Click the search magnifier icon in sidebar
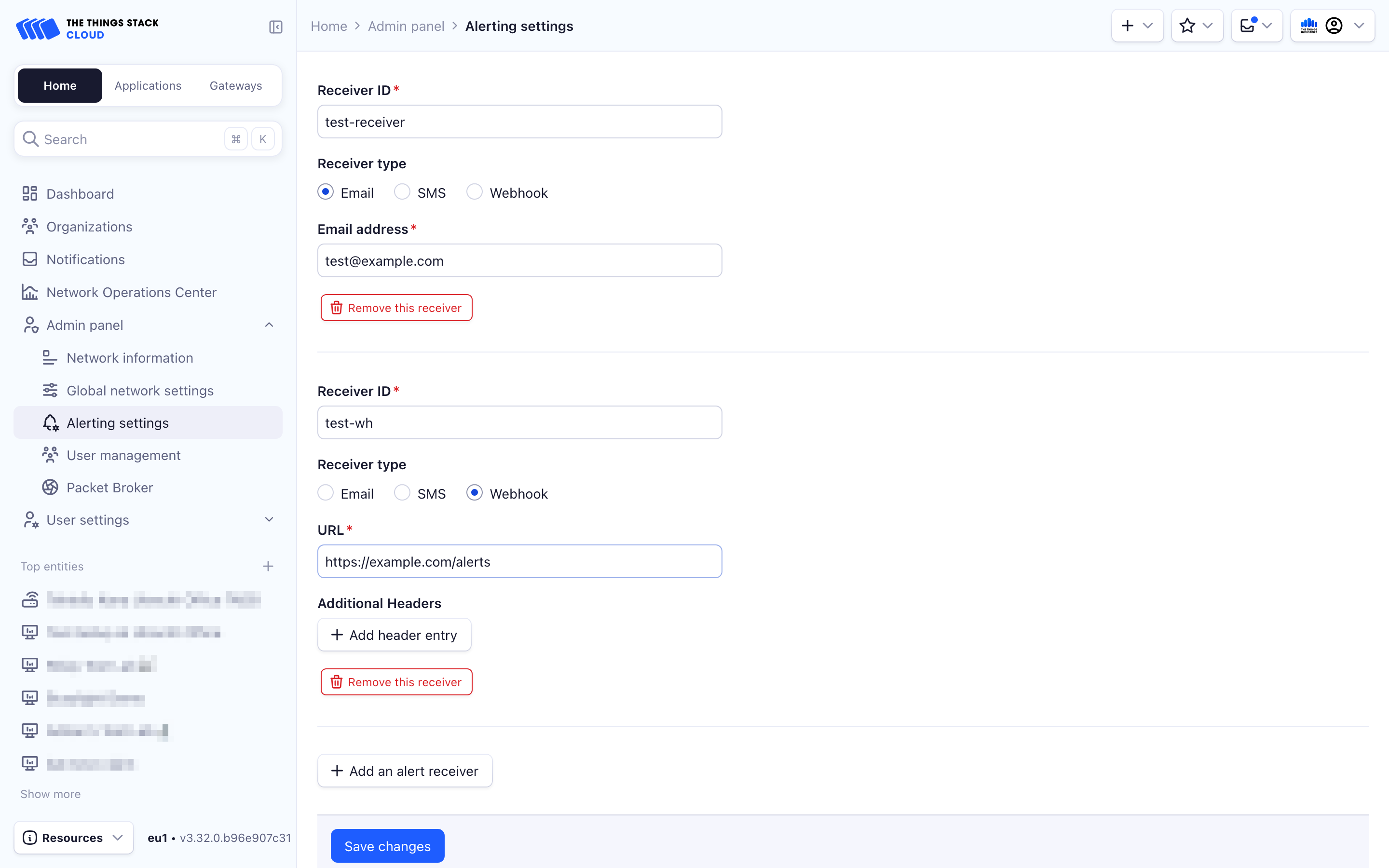The height and width of the screenshot is (868, 1389). [x=31, y=139]
